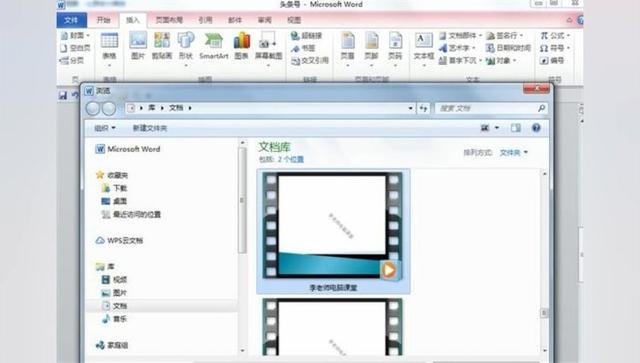Click 文档 in the address breadcrumb
The image size is (640, 363).
pos(176,108)
